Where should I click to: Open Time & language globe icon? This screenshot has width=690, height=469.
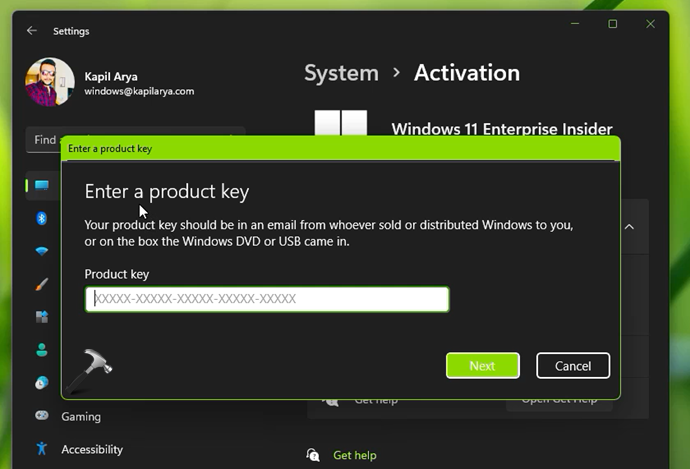pos(42,383)
